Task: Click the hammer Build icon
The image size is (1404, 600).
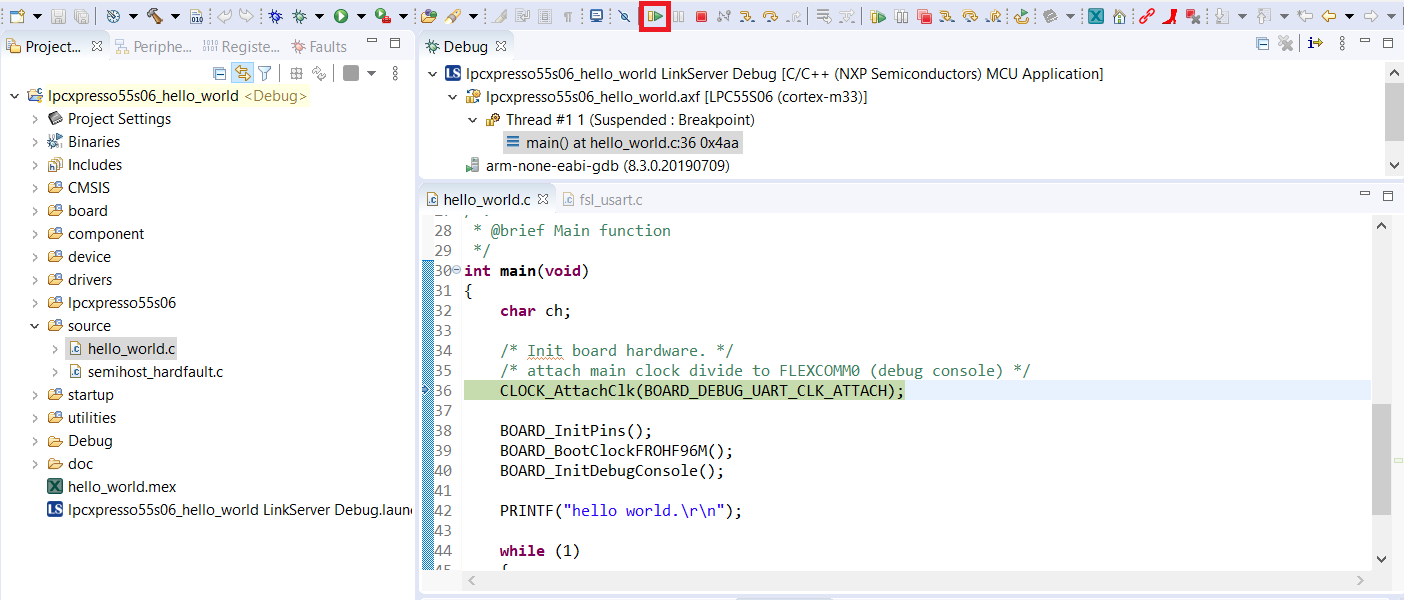Action: coord(155,16)
